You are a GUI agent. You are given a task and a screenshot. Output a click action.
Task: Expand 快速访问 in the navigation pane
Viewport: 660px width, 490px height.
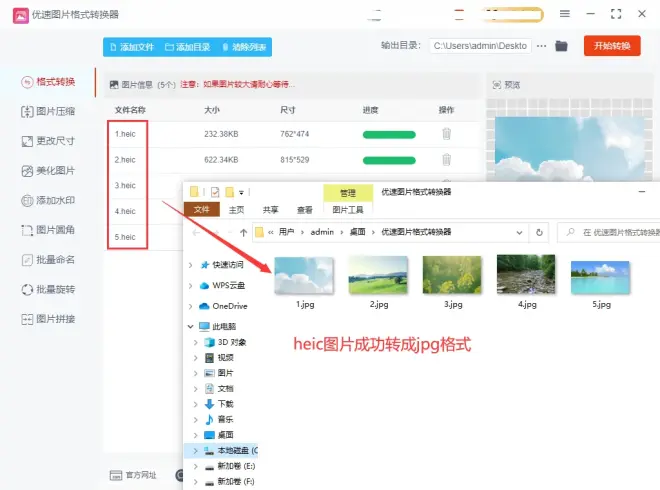click(190, 265)
